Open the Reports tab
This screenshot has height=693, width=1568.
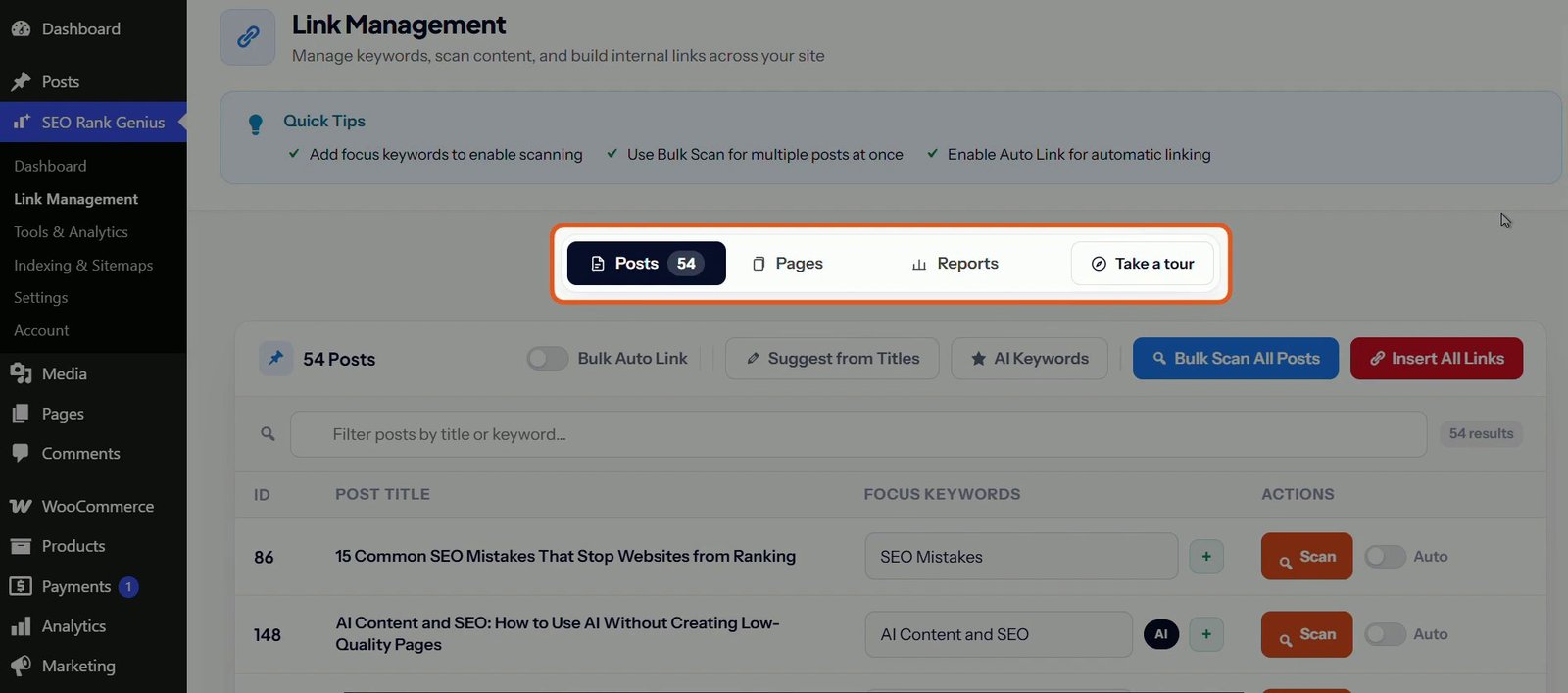tap(955, 264)
